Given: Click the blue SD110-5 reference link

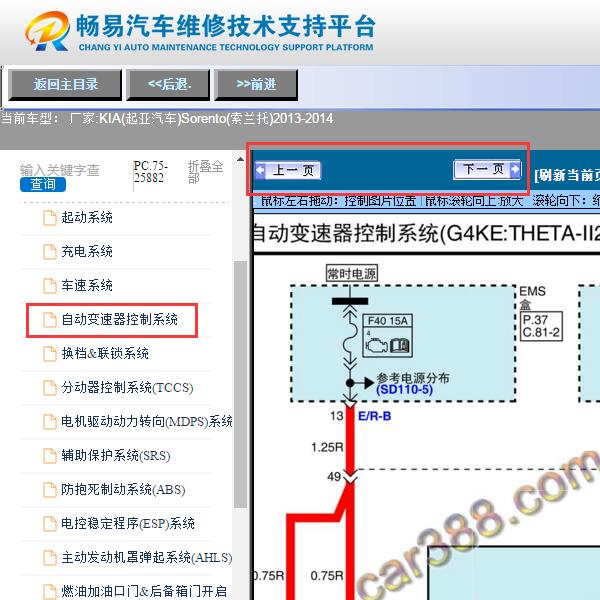Looking at the screenshot, I should tap(404, 390).
